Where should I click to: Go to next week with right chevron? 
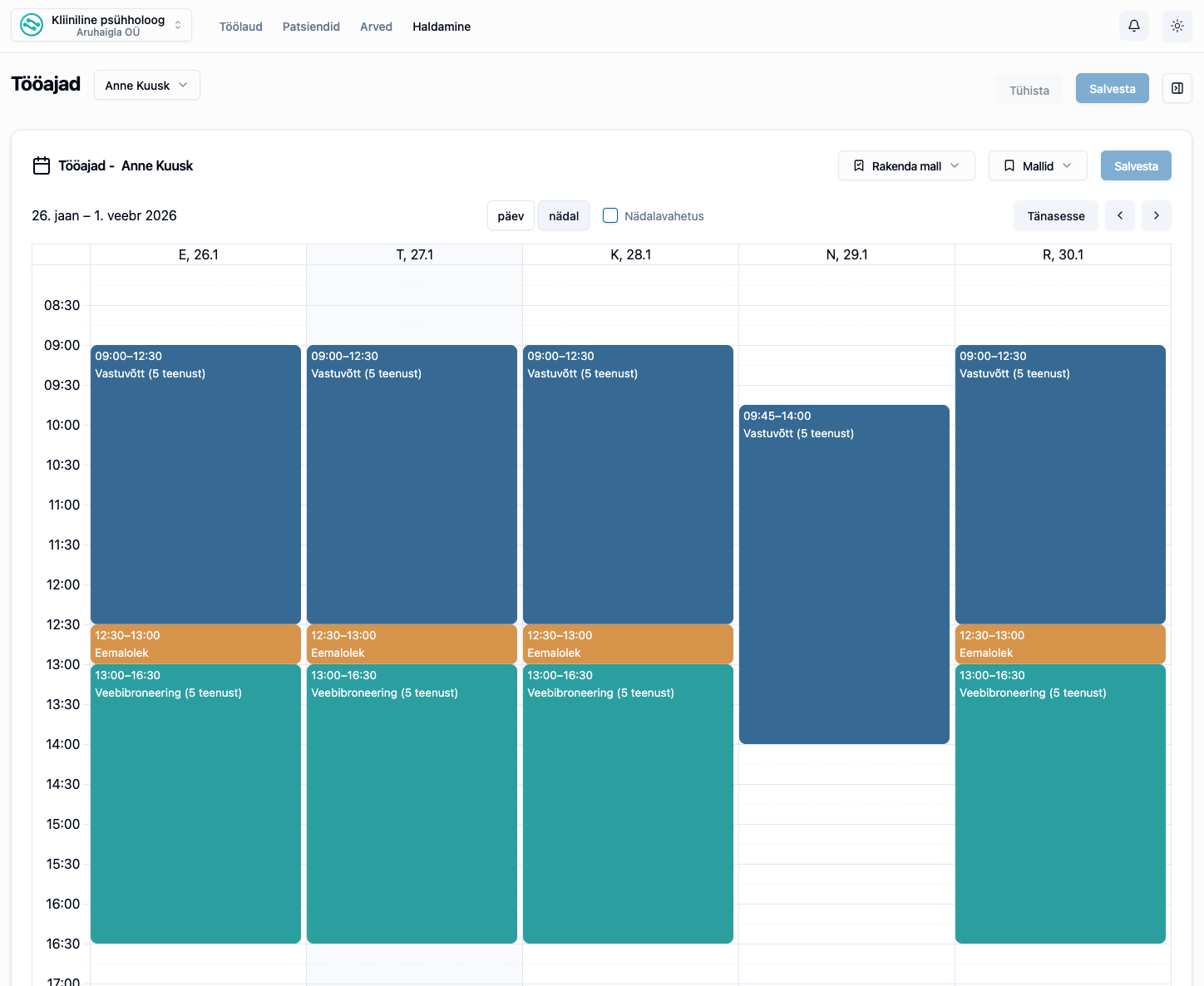pyautogui.click(x=1156, y=215)
